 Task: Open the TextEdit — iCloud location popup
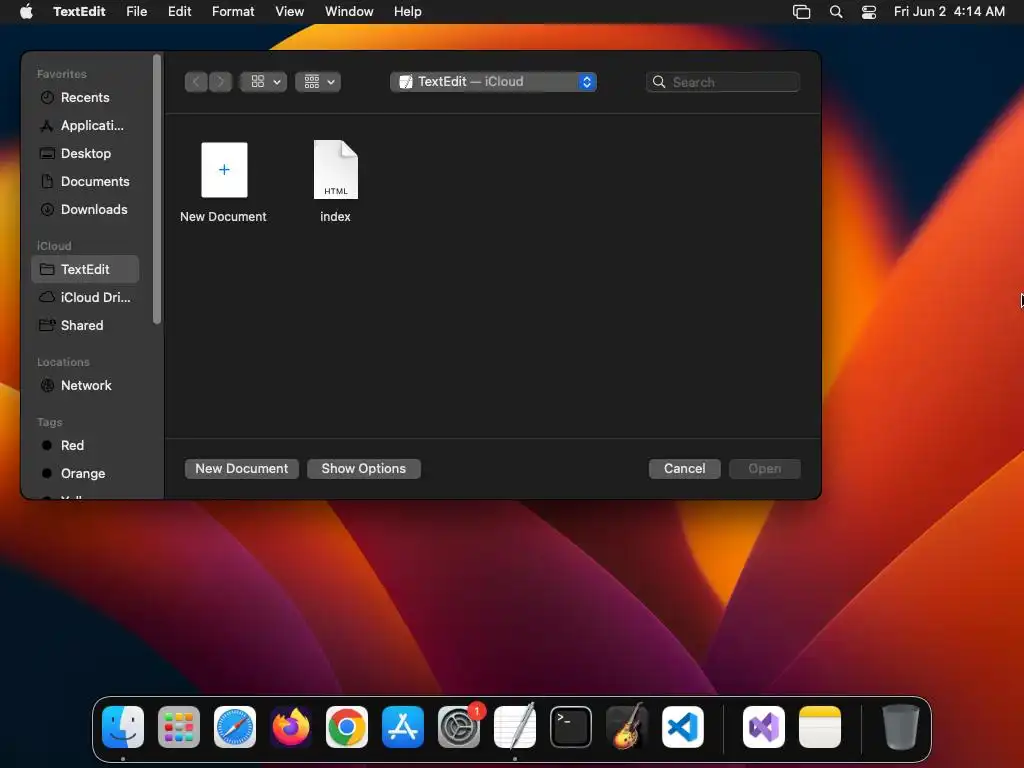coord(493,82)
